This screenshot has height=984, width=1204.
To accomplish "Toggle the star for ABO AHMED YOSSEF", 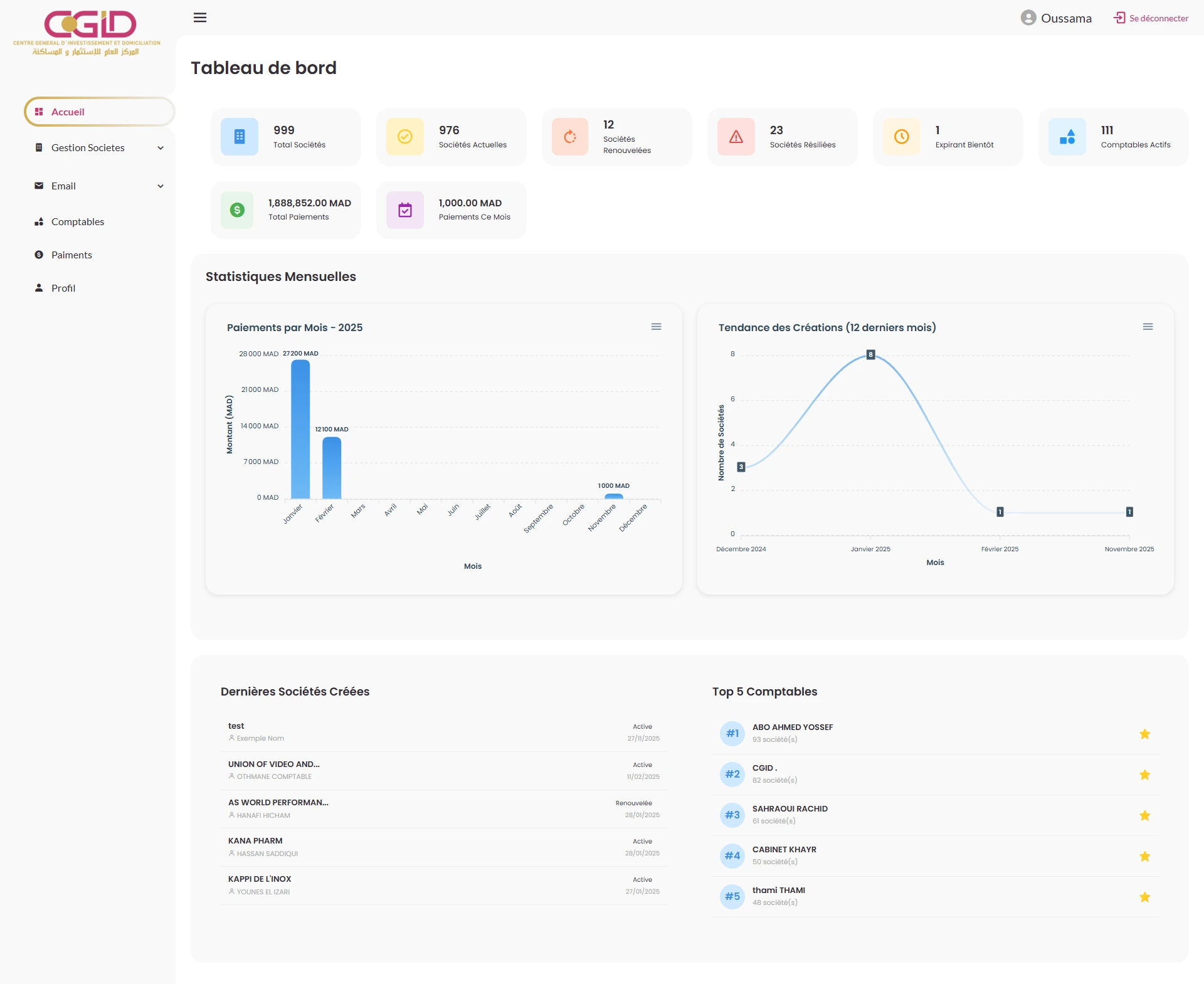I will pos(1146,733).
